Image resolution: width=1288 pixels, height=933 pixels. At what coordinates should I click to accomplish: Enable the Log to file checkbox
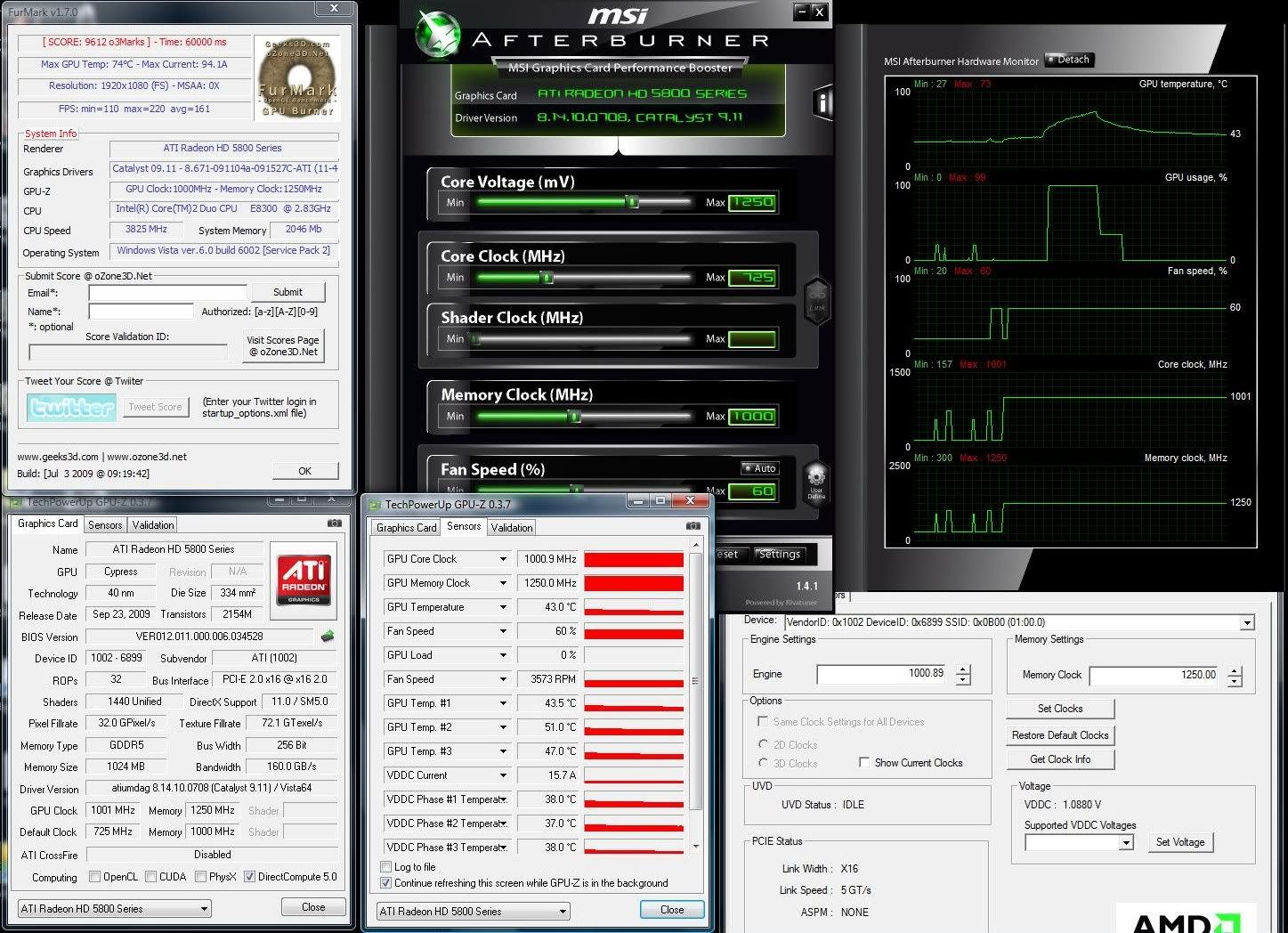point(385,866)
